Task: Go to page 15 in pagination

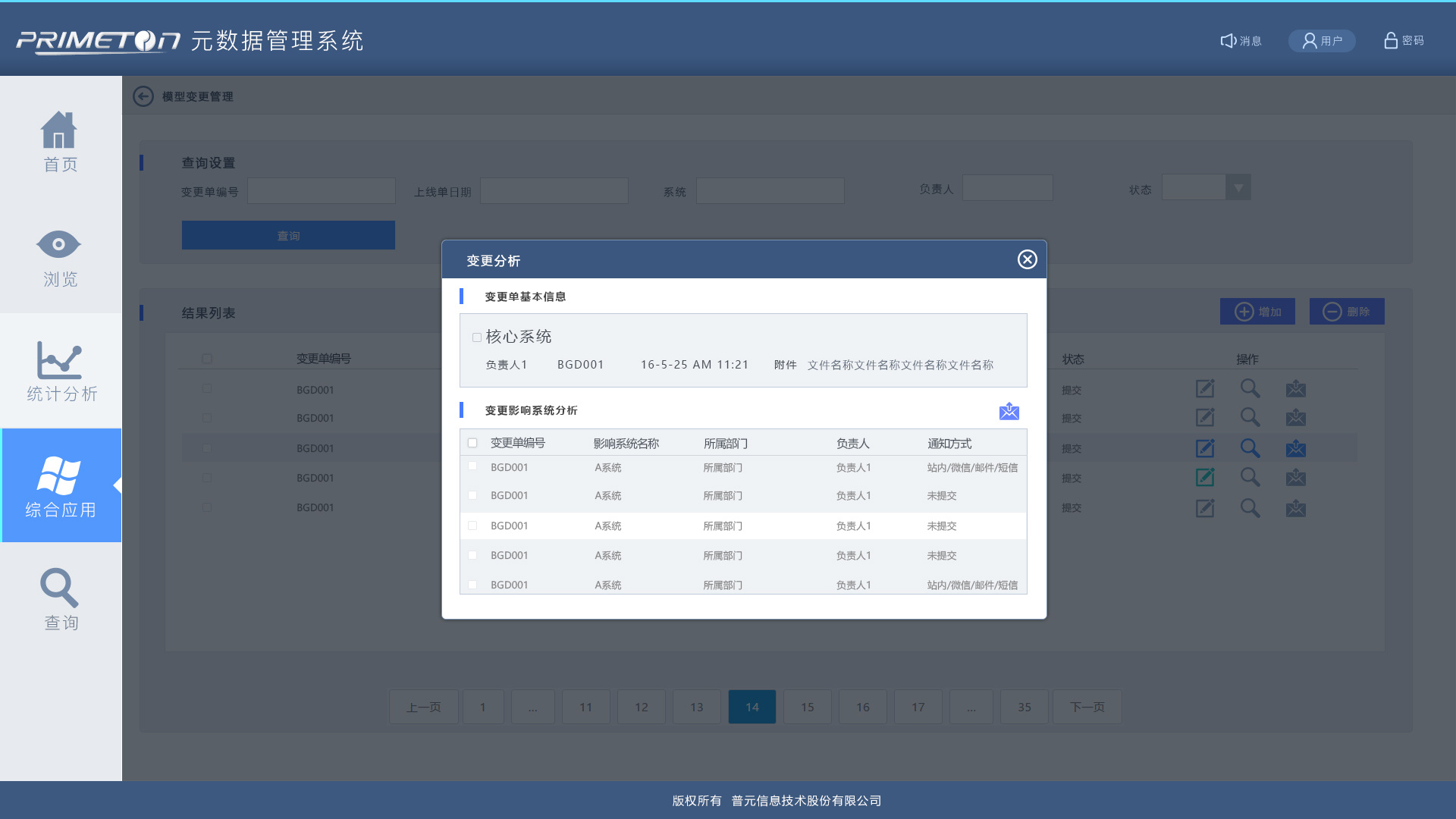Action: (x=807, y=707)
